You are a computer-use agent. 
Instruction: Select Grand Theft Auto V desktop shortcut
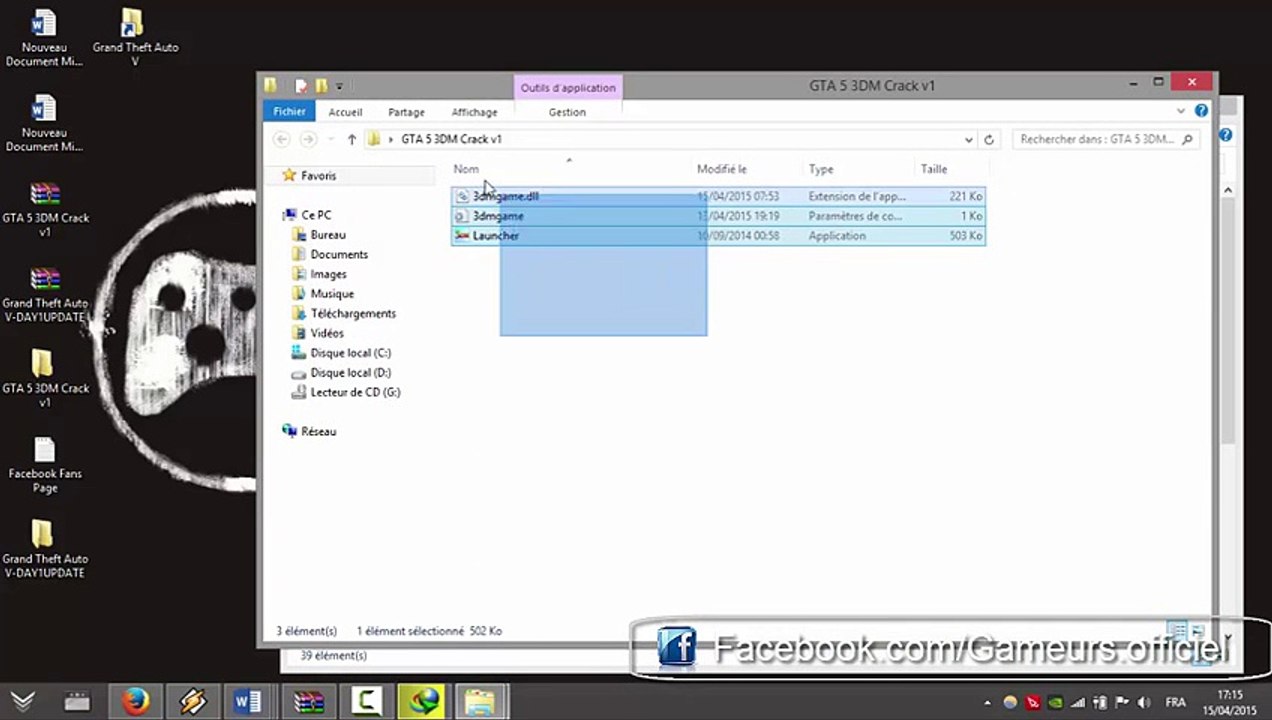point(134,38)
